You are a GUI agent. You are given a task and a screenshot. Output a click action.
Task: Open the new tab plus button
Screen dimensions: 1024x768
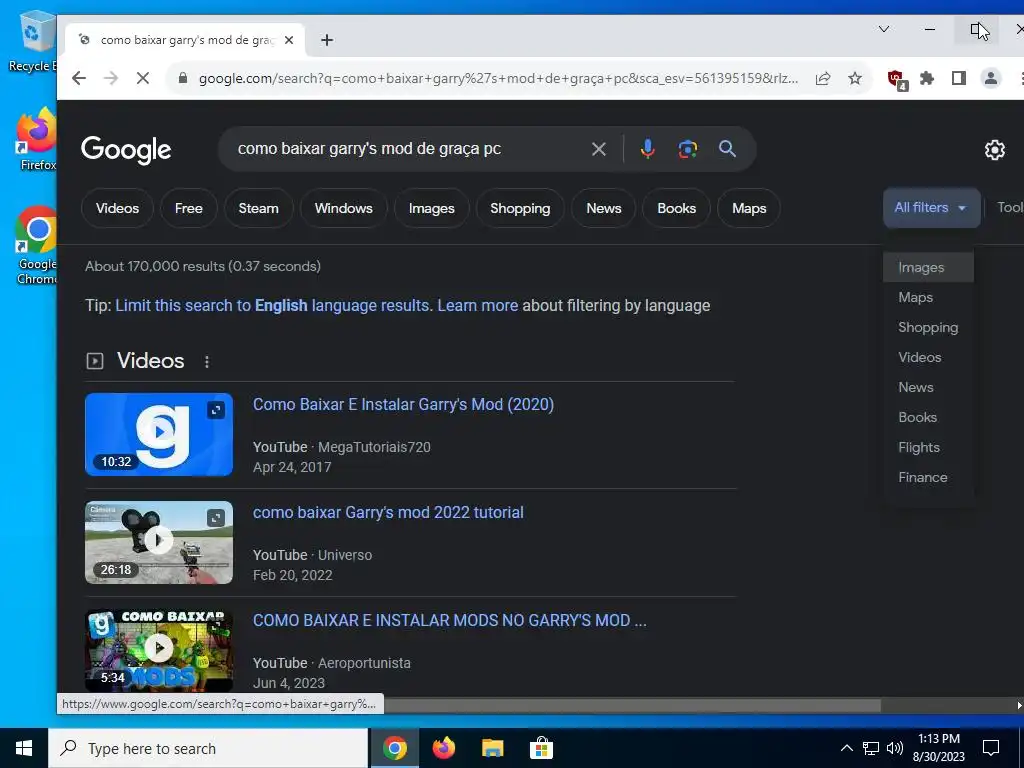327,40
